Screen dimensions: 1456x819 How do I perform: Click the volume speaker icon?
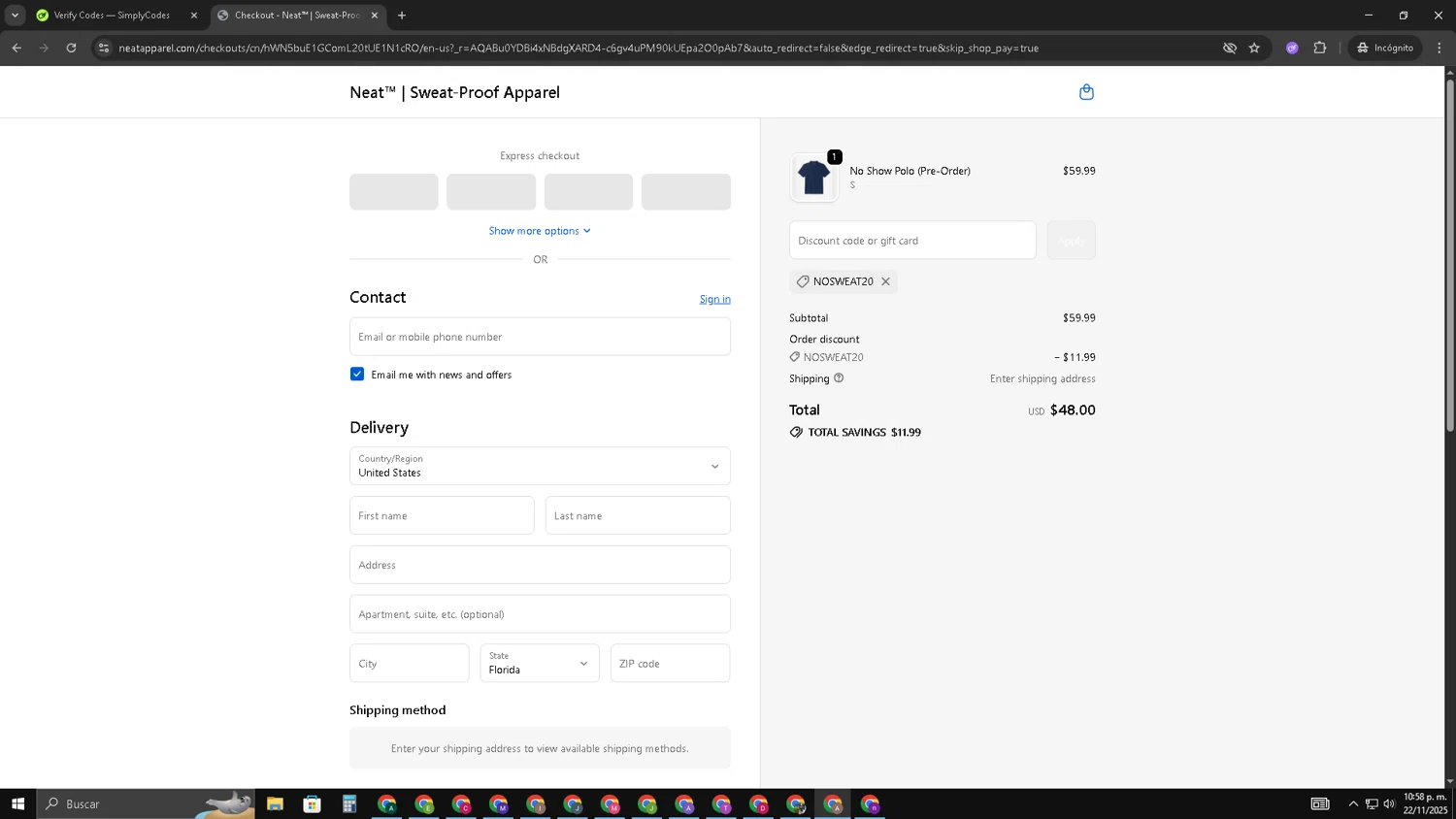point(1389,803)
